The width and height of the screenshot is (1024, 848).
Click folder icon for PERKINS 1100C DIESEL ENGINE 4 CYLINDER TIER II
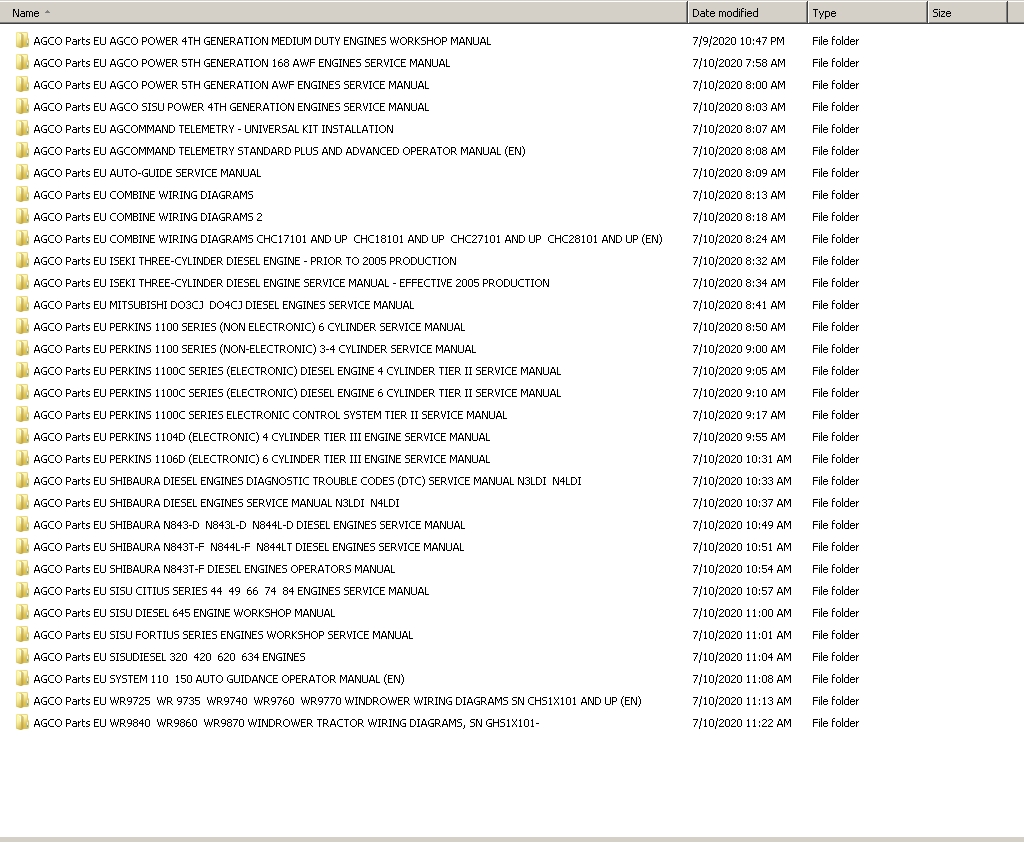pyautogui.click(x=22, y=370)
